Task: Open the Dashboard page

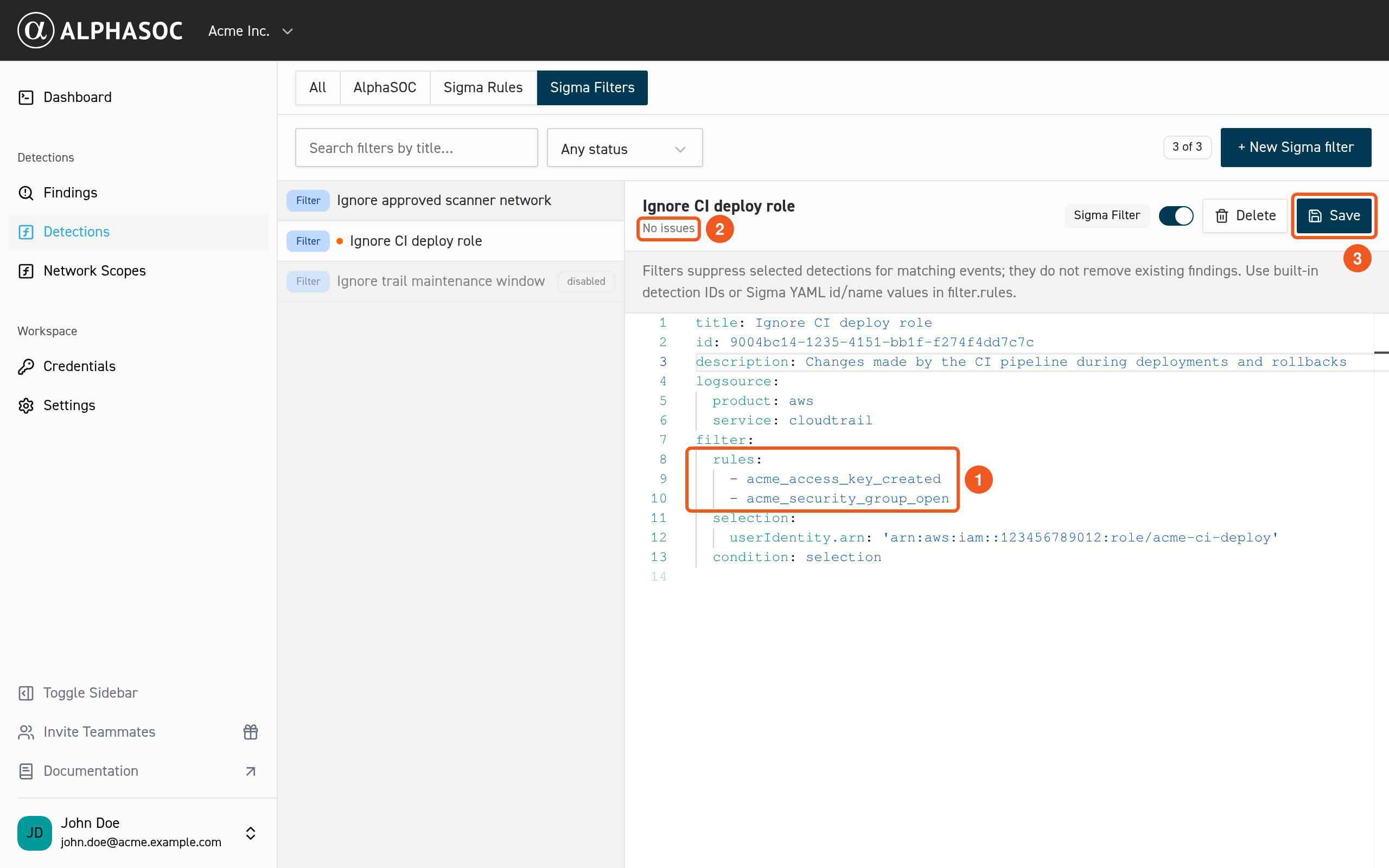Action: pyautogui.click(x=78, y=97)
